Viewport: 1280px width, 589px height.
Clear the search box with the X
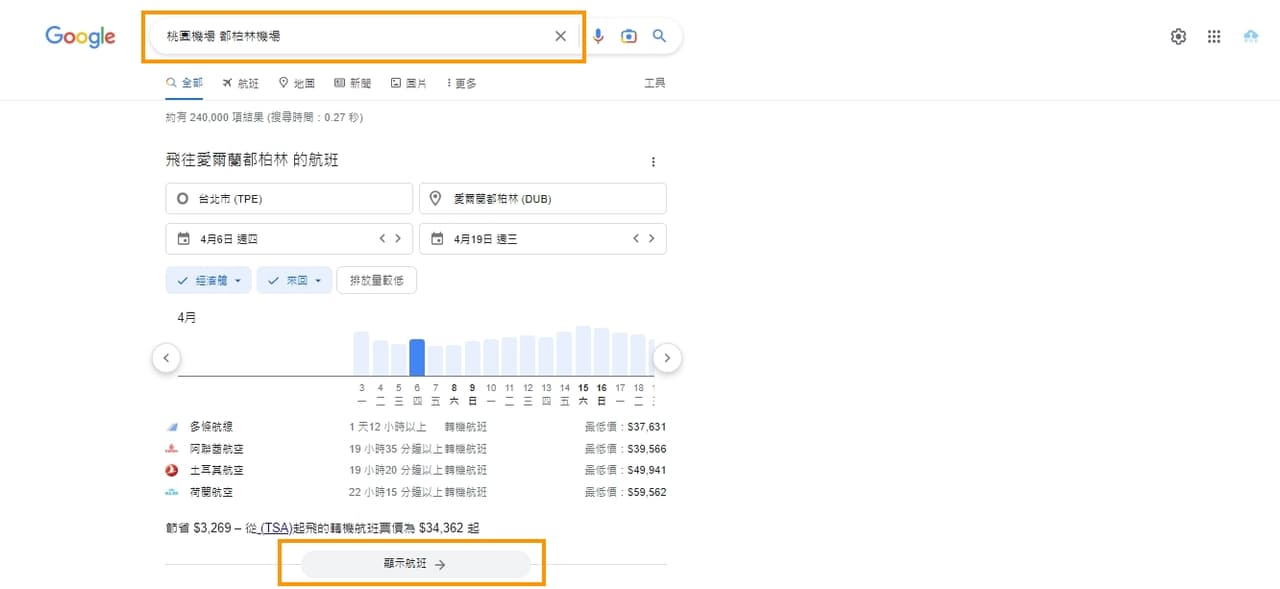pos(560,36)
